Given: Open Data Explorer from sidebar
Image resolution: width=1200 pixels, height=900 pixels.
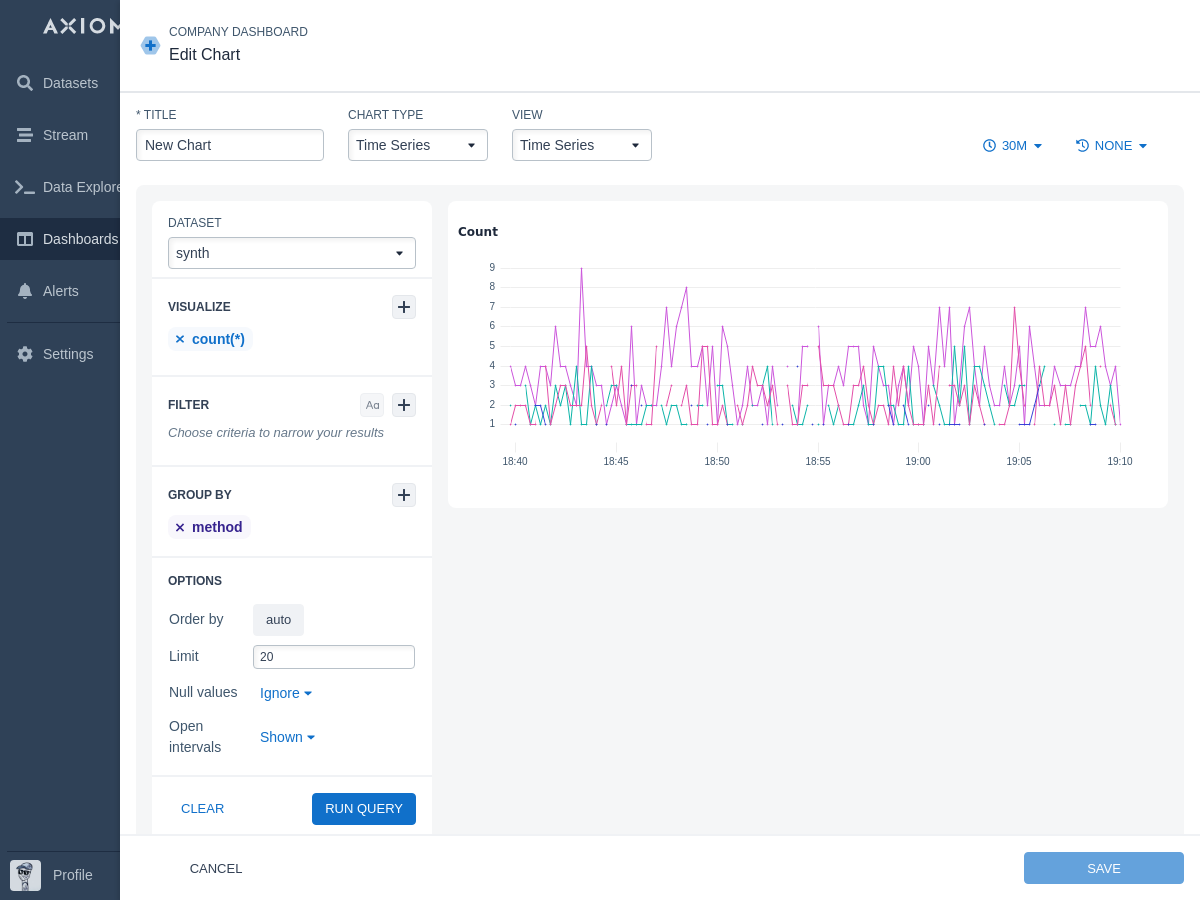Looking at the screenshot, I should 70,187.
